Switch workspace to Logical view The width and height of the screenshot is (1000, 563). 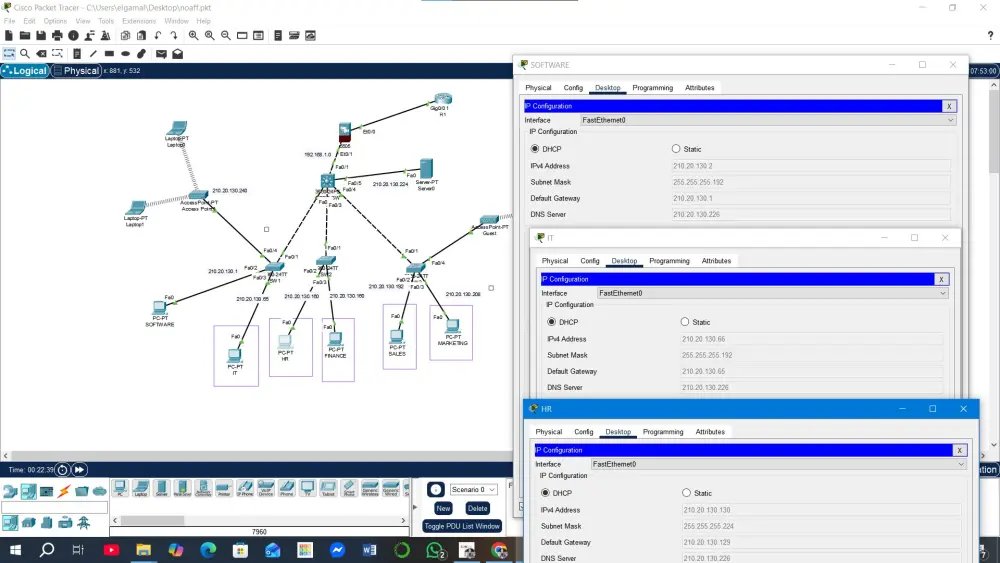(26, 71)
